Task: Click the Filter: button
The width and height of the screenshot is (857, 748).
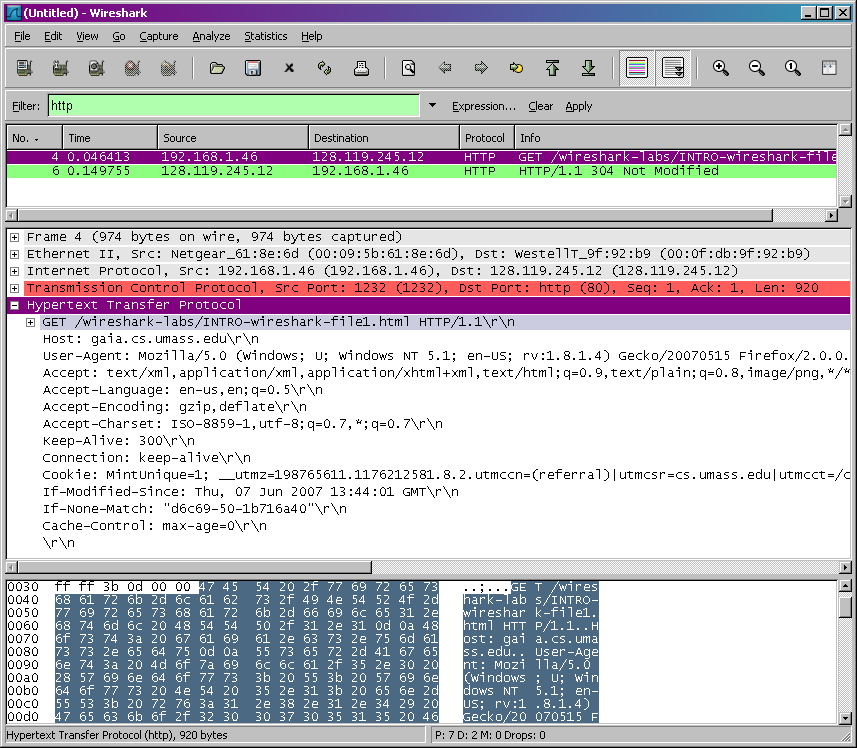Action: (x=26, y=106)
